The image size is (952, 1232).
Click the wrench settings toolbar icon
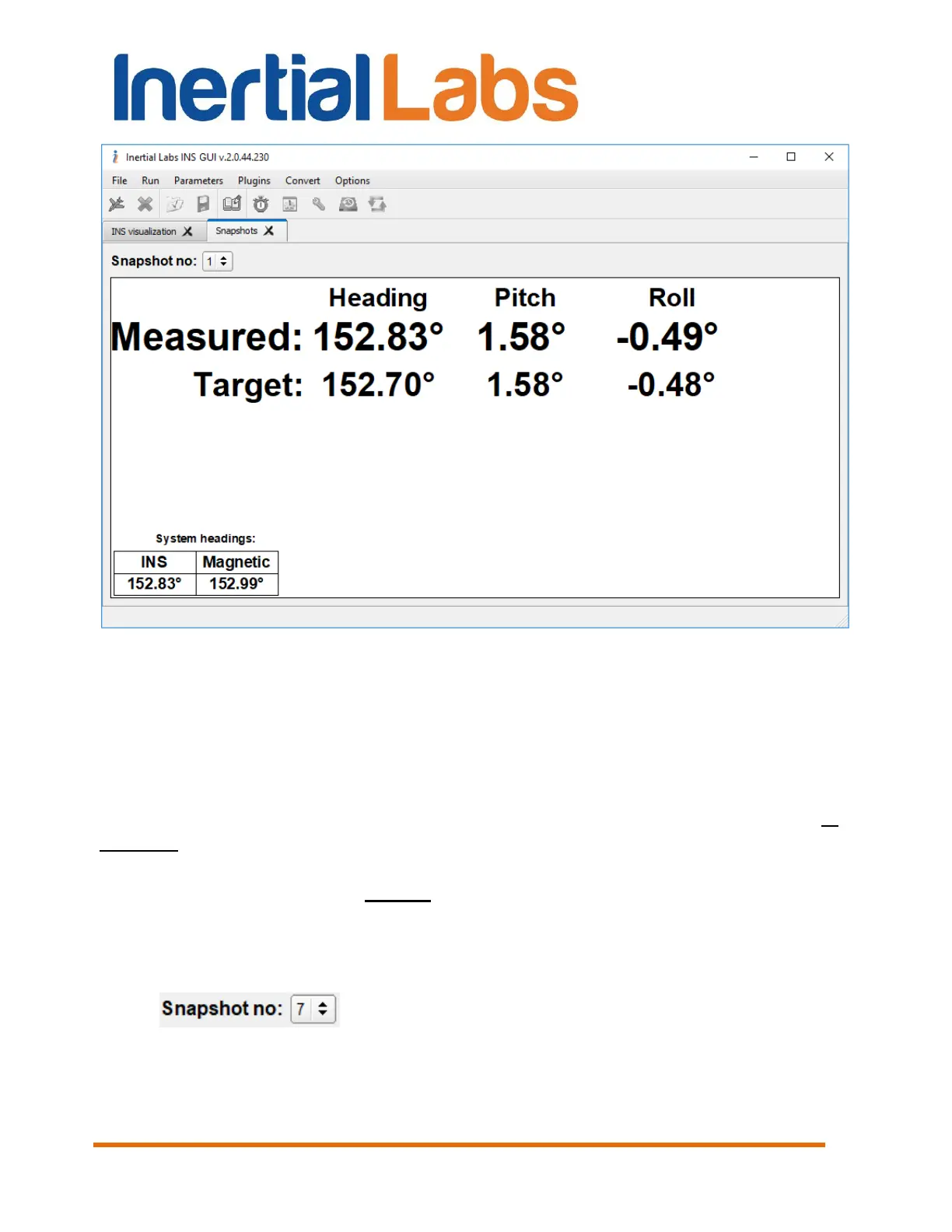(x=319, y=205)
